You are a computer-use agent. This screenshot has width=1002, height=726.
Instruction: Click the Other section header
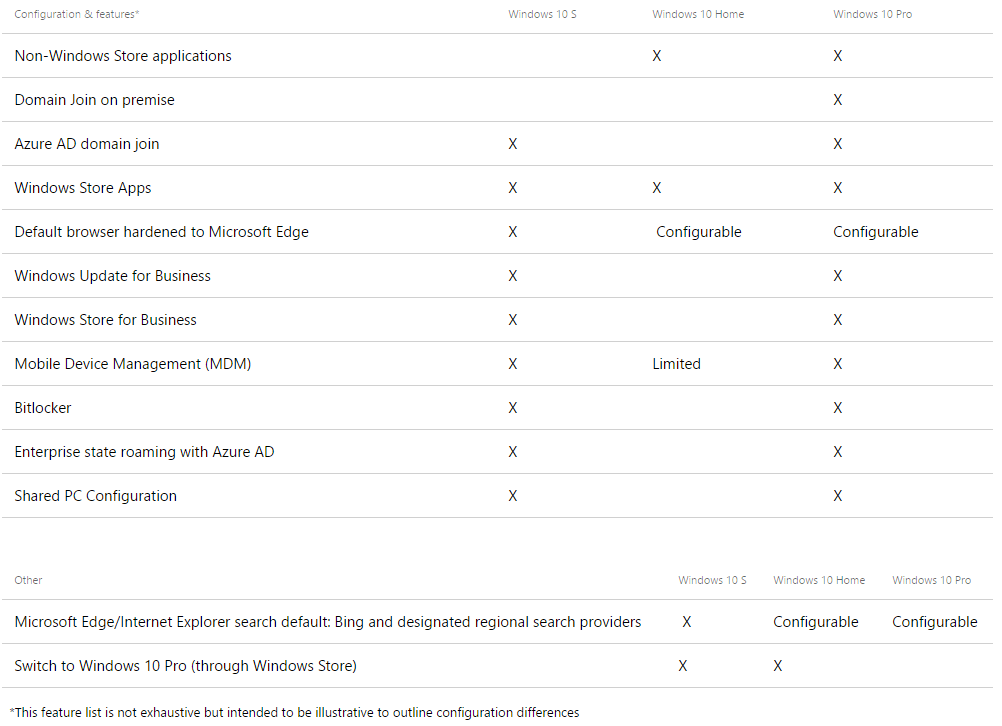pyautogui.click(x=28, y=580)
